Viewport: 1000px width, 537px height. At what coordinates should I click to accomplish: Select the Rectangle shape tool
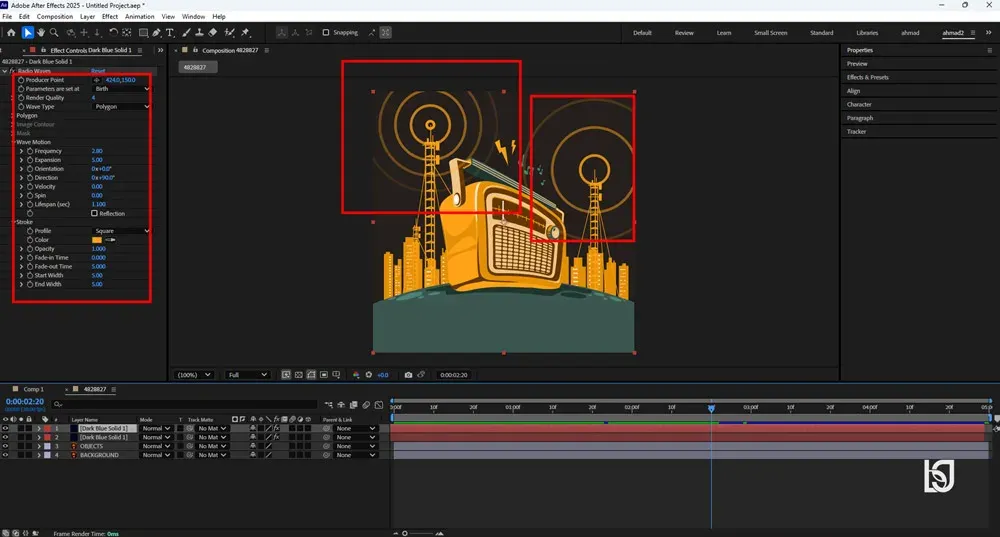click(x=143, y=33)
